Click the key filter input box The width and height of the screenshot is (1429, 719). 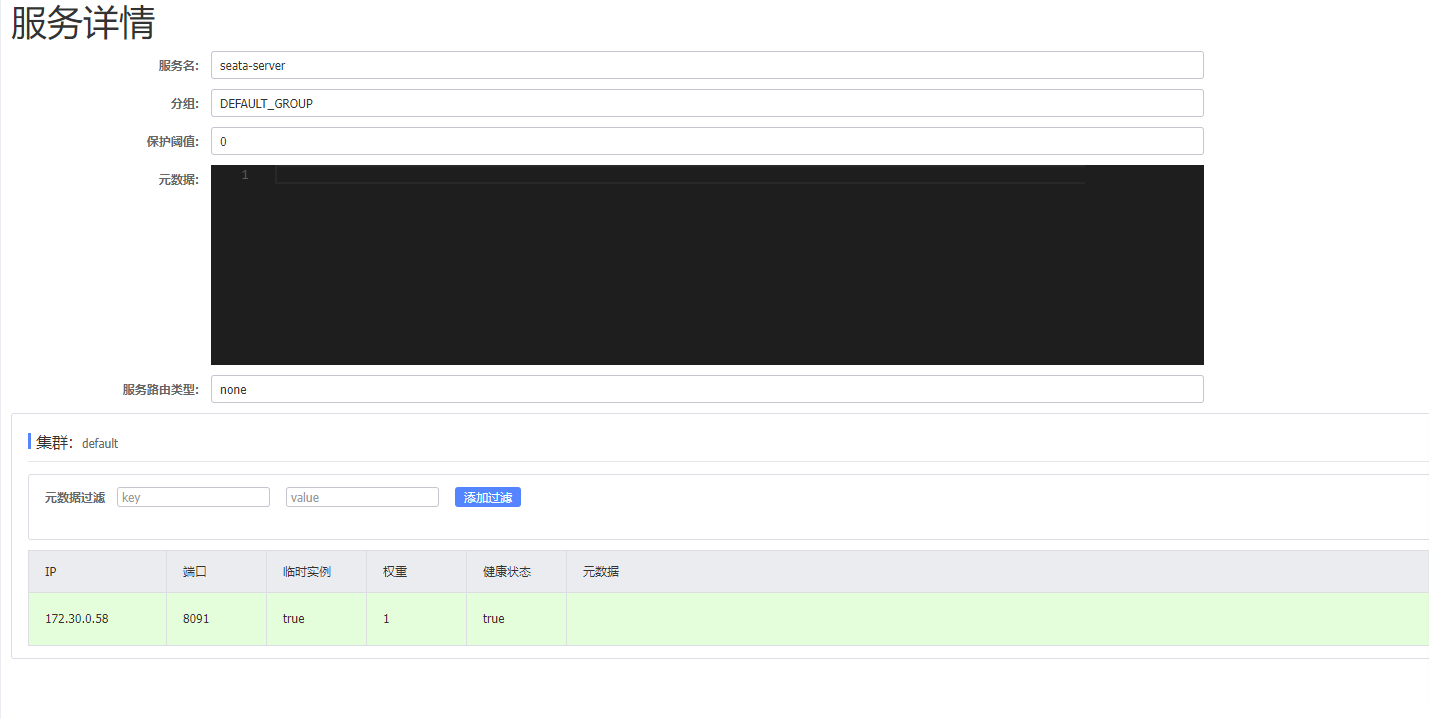[192, 496]
